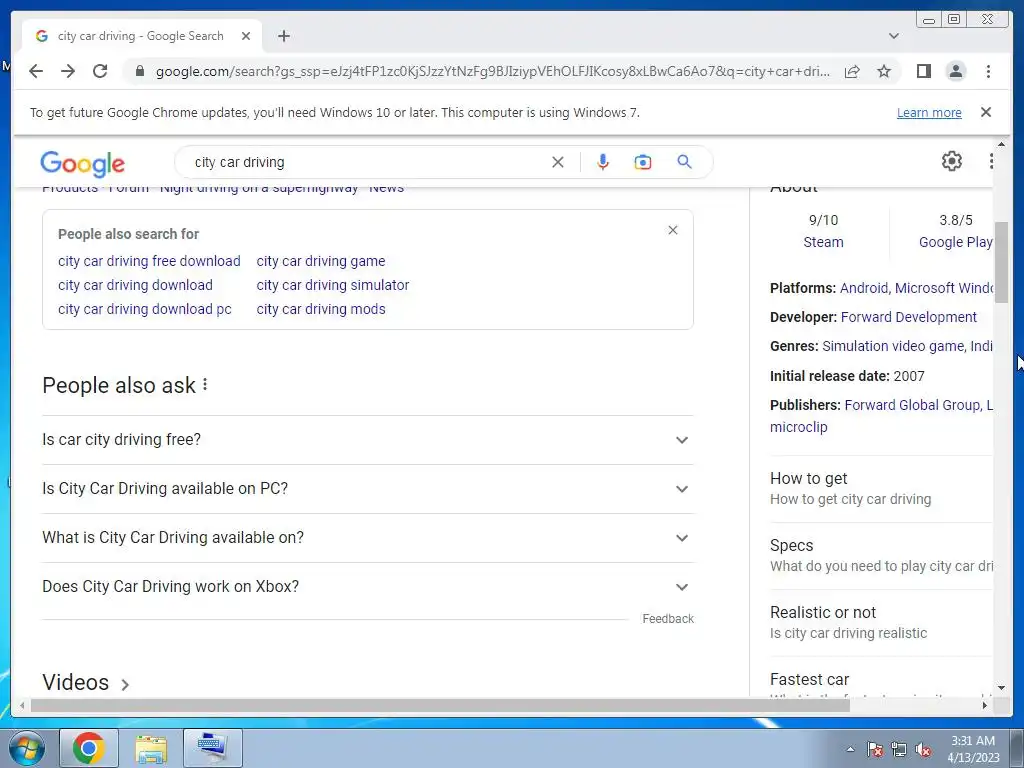The width and height of the screenshot is (1024, 768).
Task: Open a new Chrome tab
Action: 283,36
